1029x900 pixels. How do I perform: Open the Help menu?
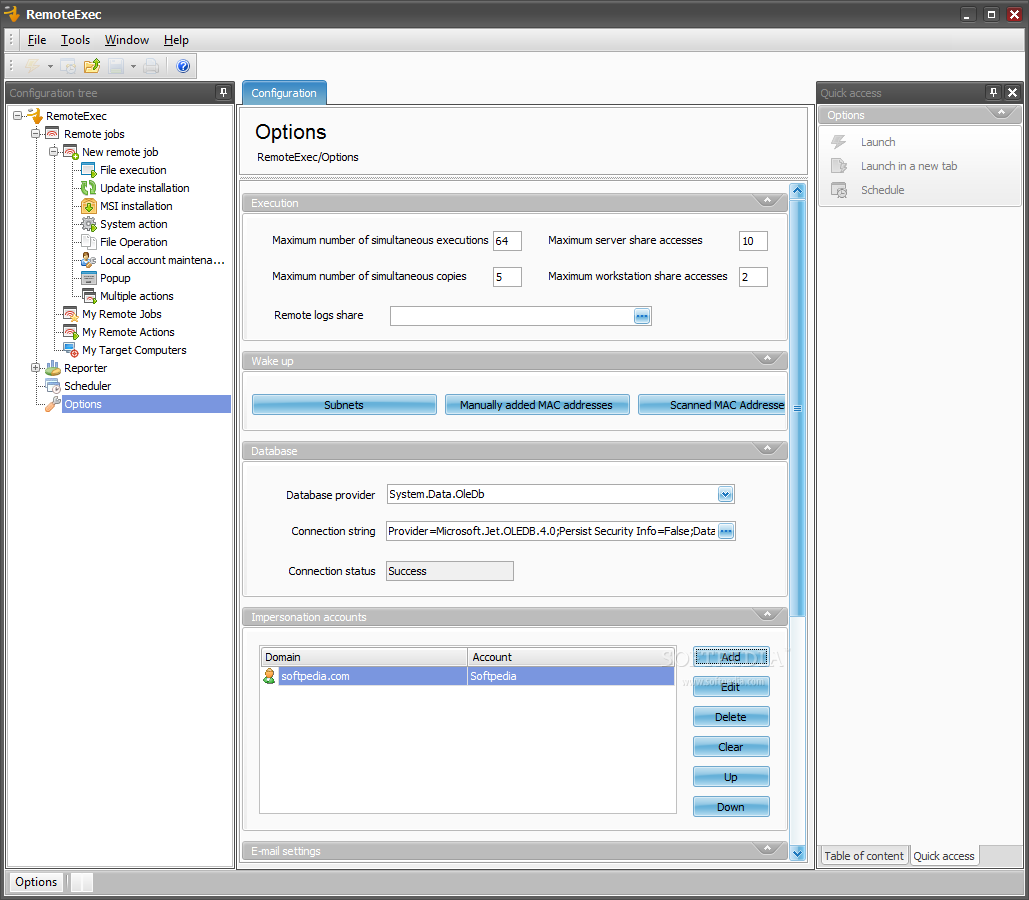[176, 40]
